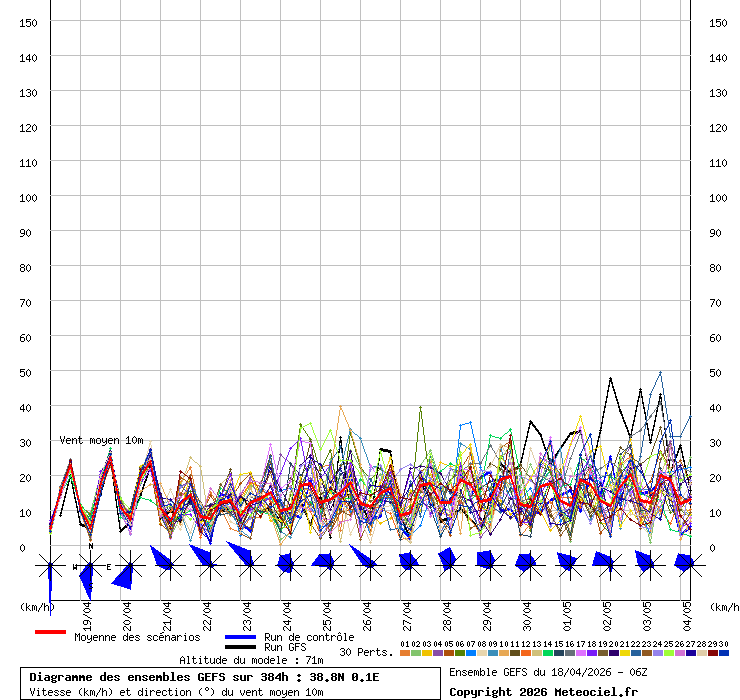Click the 'Moyenne des scénarios' legend label
Image resolution: width=740 pixels, height=700 pixels.
[137, 637]
